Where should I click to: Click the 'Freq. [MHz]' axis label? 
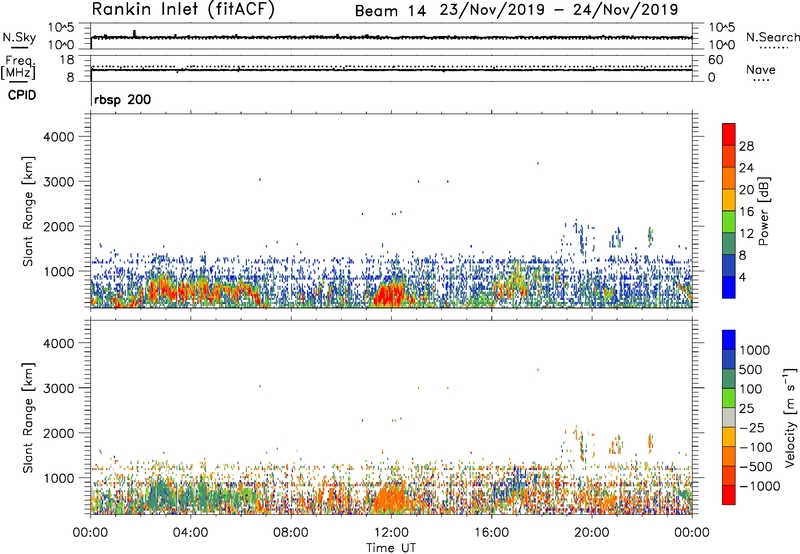[18, 67]
